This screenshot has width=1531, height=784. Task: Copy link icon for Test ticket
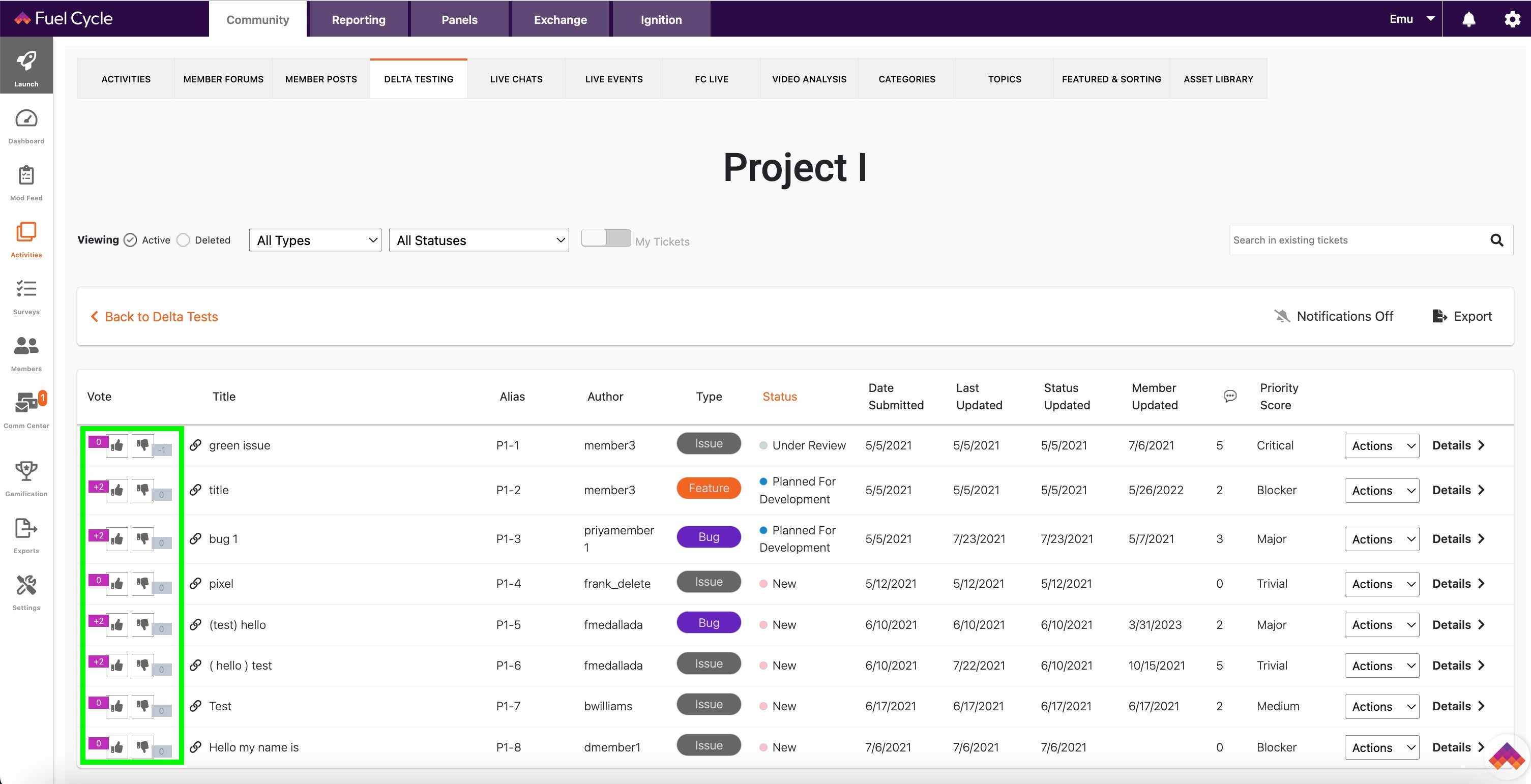(x=195, y=706)
